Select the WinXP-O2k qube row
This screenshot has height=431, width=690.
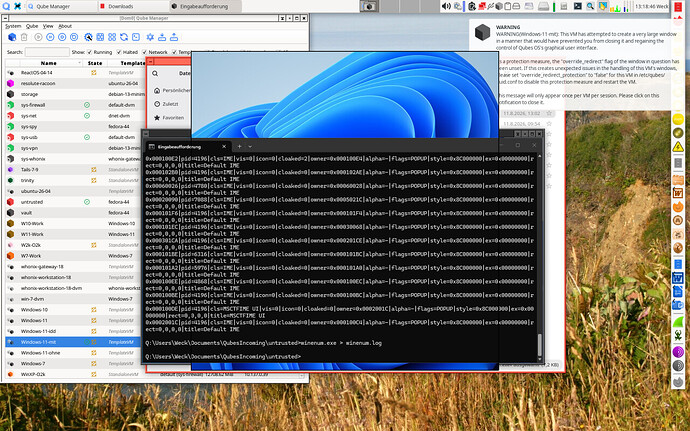[75, 374]
